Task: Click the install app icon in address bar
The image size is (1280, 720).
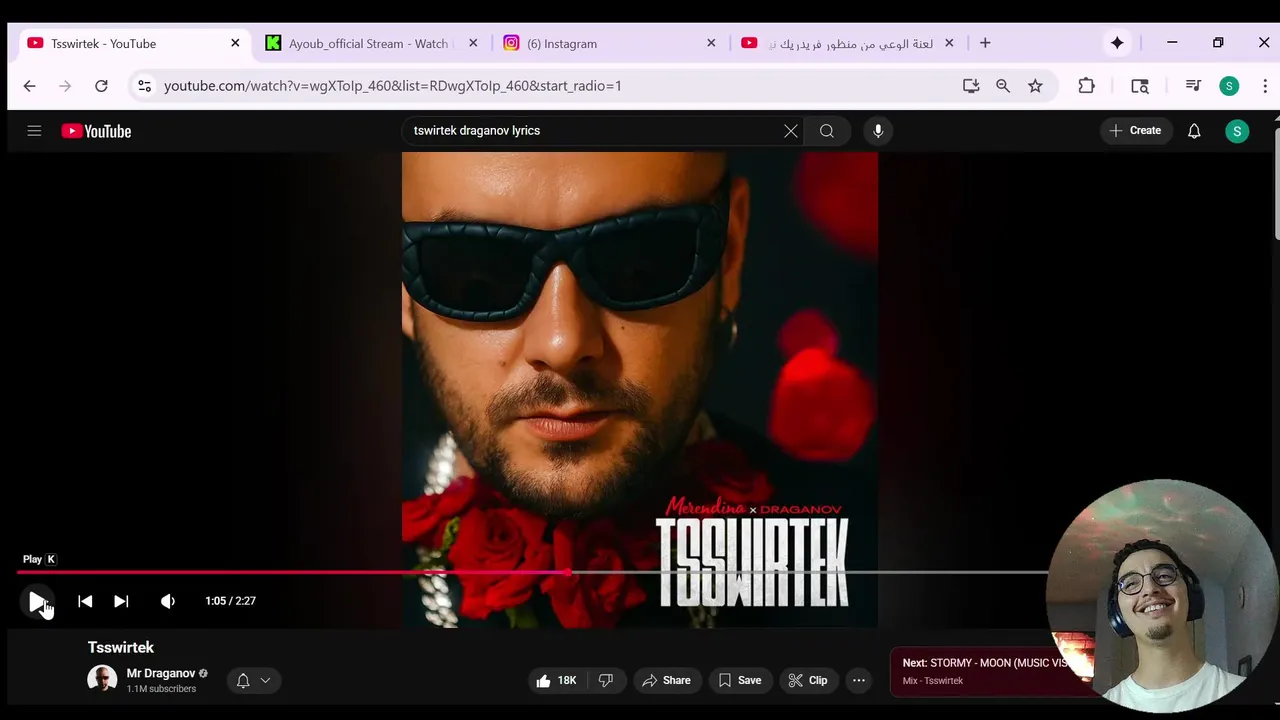Action: click(971, 86)
